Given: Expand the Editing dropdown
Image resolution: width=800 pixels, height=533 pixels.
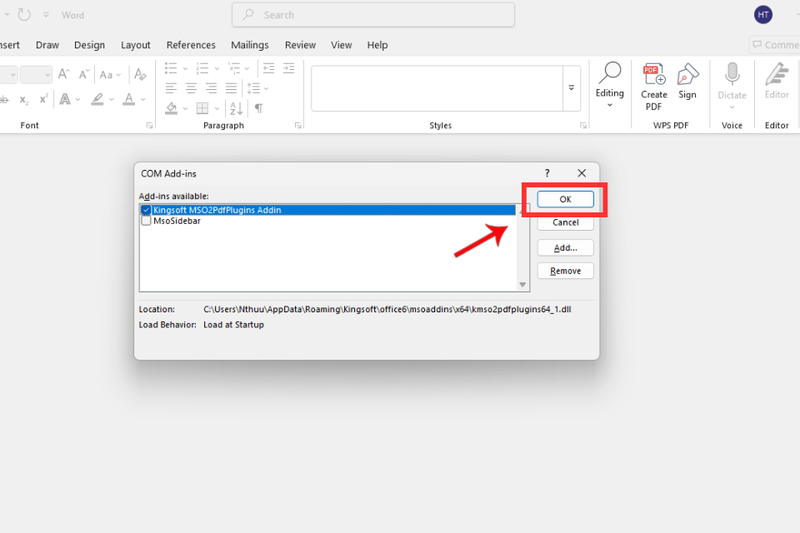Looking at the screenshot, I should tap(610, 105).
